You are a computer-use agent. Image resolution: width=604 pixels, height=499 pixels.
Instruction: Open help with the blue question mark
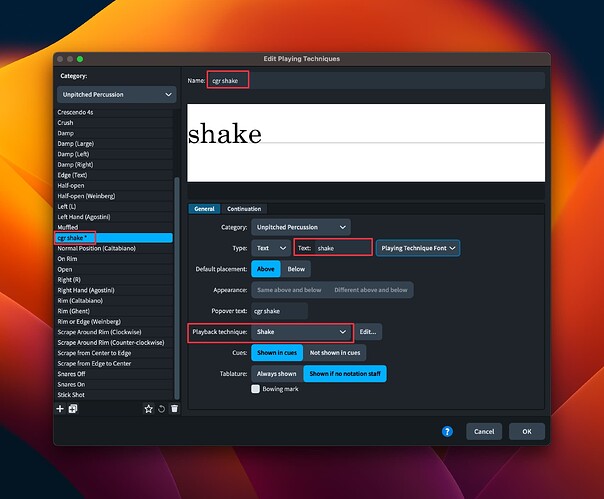pos(447,432)
